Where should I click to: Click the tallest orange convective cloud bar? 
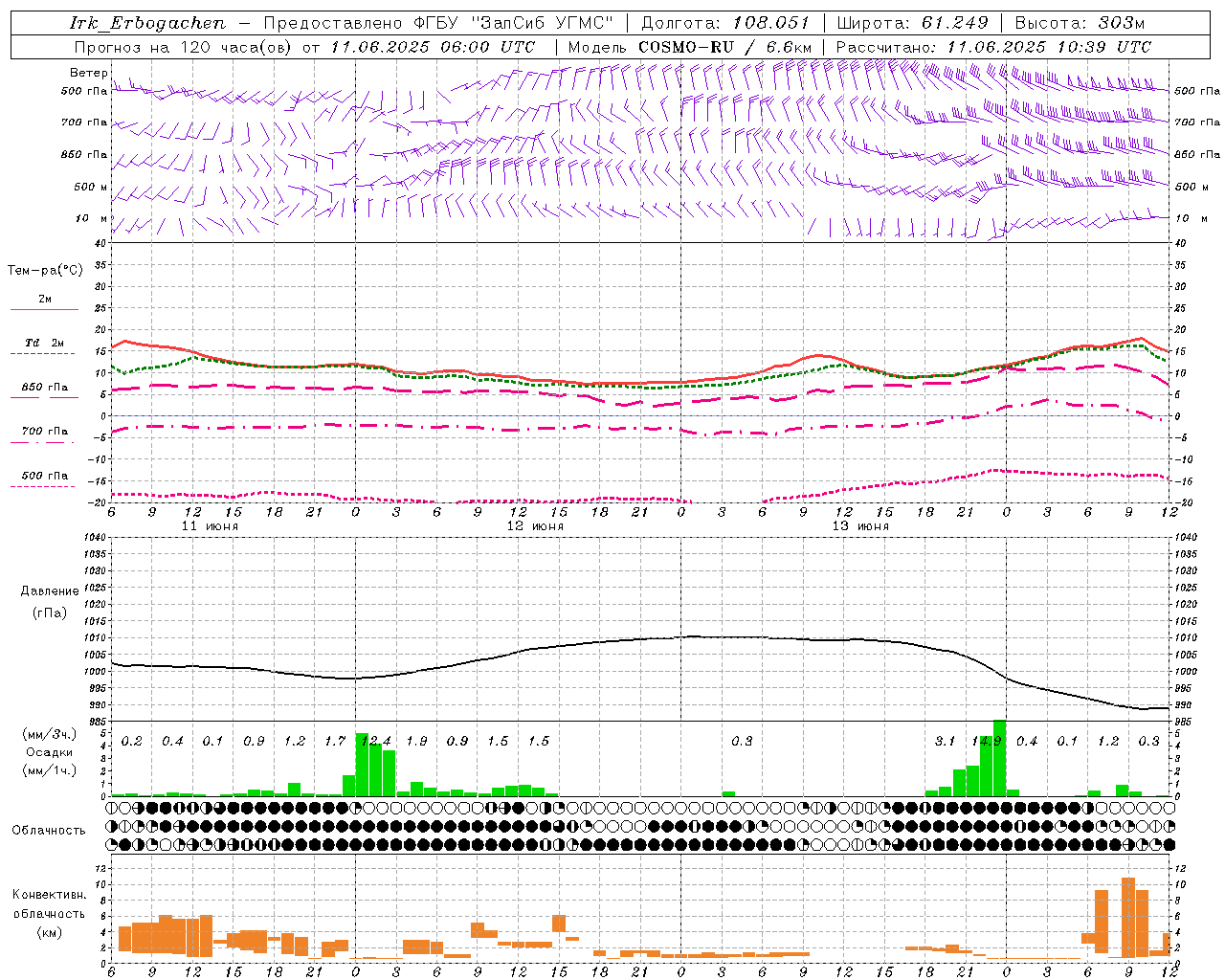[1128, 917]
